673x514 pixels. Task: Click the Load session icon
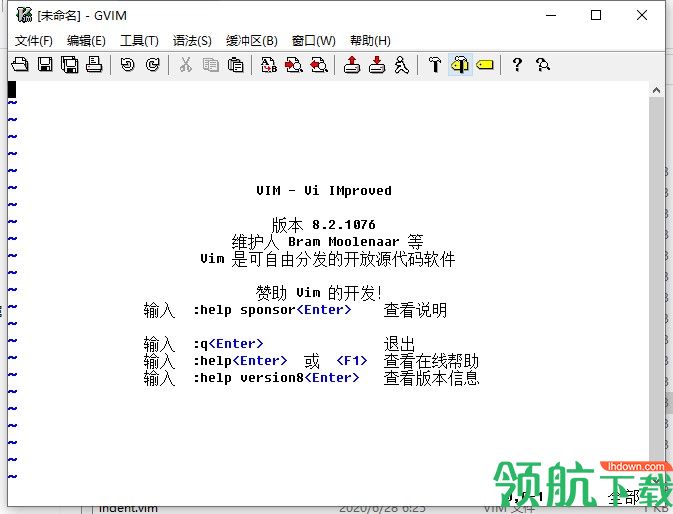tap(352, 65)
